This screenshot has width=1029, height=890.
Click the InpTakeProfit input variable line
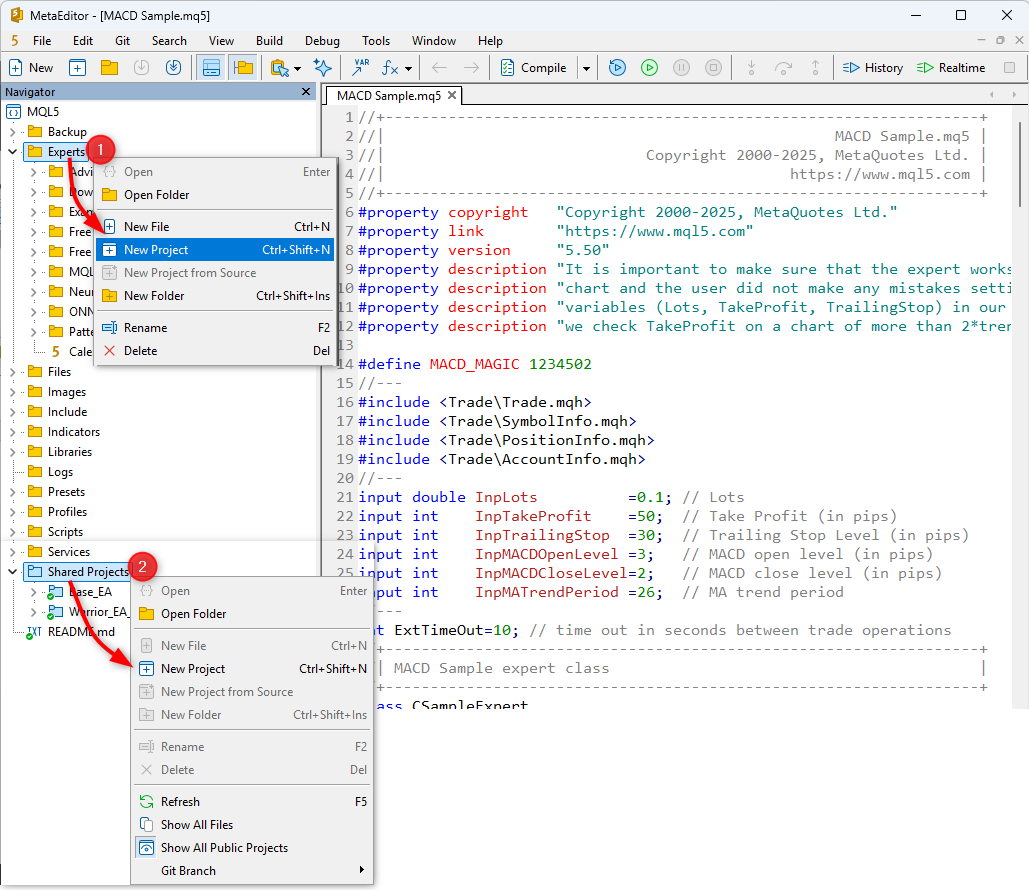[x=627, y=517]
